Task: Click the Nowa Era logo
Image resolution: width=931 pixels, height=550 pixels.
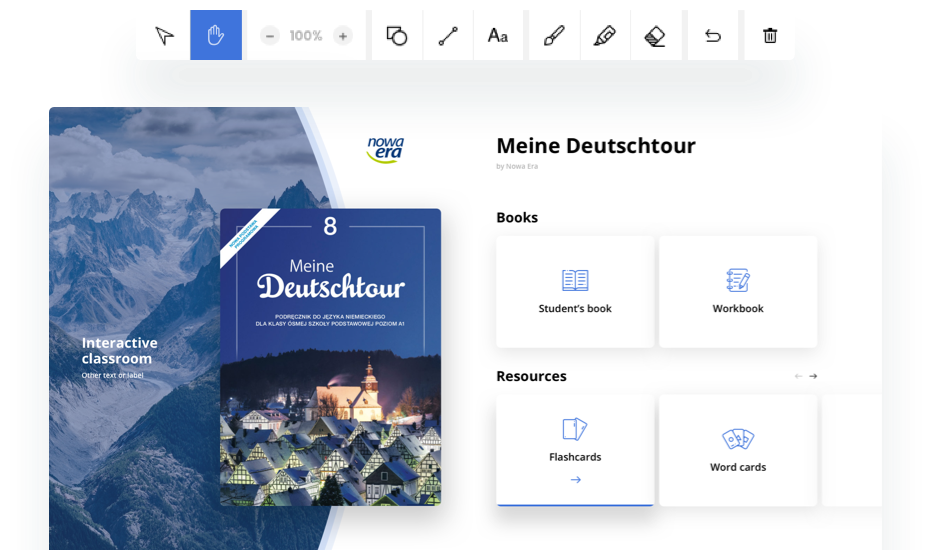Action: pyautogui.click(x=385, y=150)
